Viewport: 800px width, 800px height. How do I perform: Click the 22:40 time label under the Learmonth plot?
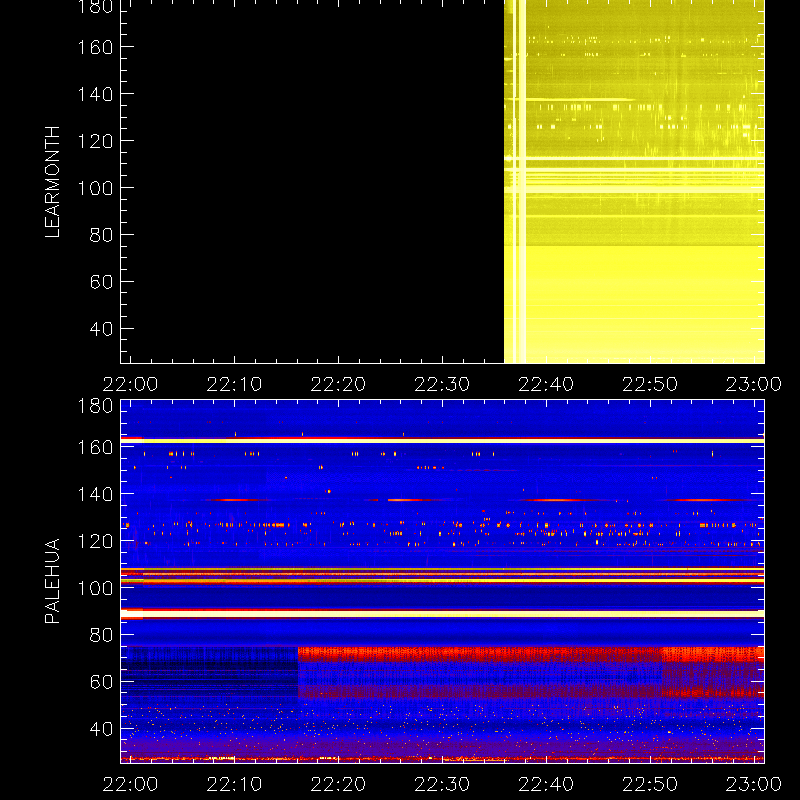pyautogui.click(x=546, y=384)
